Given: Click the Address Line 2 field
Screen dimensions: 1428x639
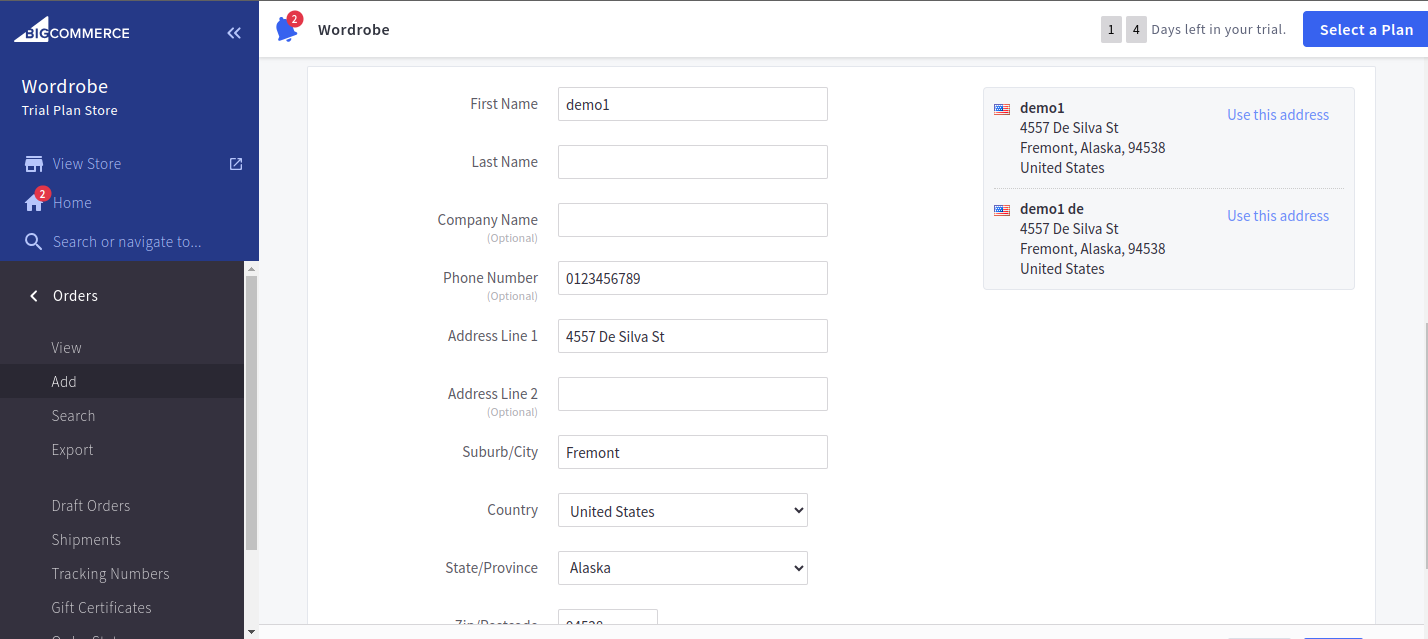Looking at the screenshot, I should coord(693,394).
